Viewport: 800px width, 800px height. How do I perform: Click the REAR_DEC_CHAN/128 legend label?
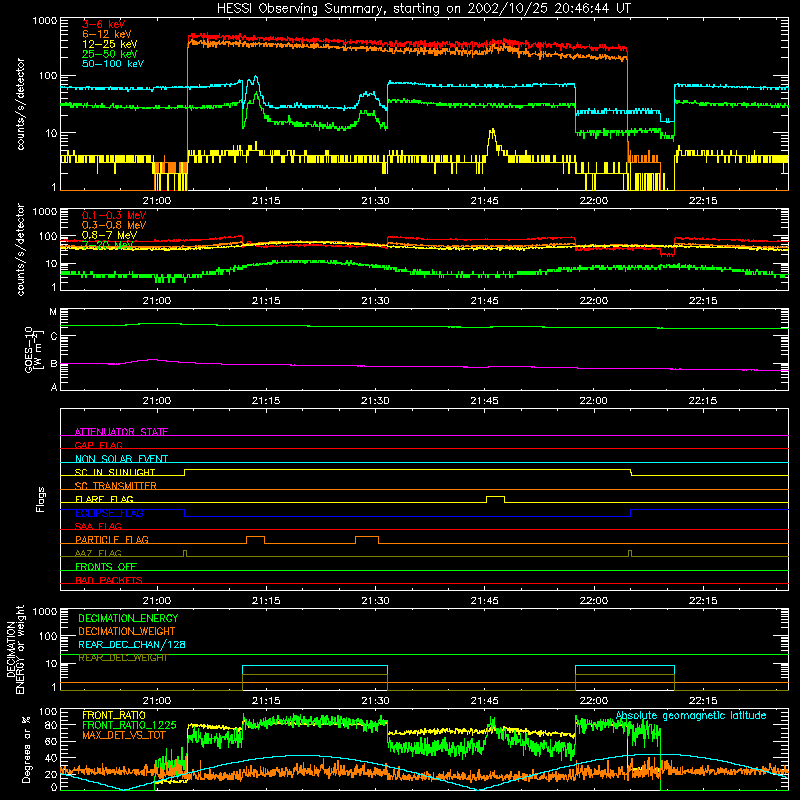pos(132,644)
